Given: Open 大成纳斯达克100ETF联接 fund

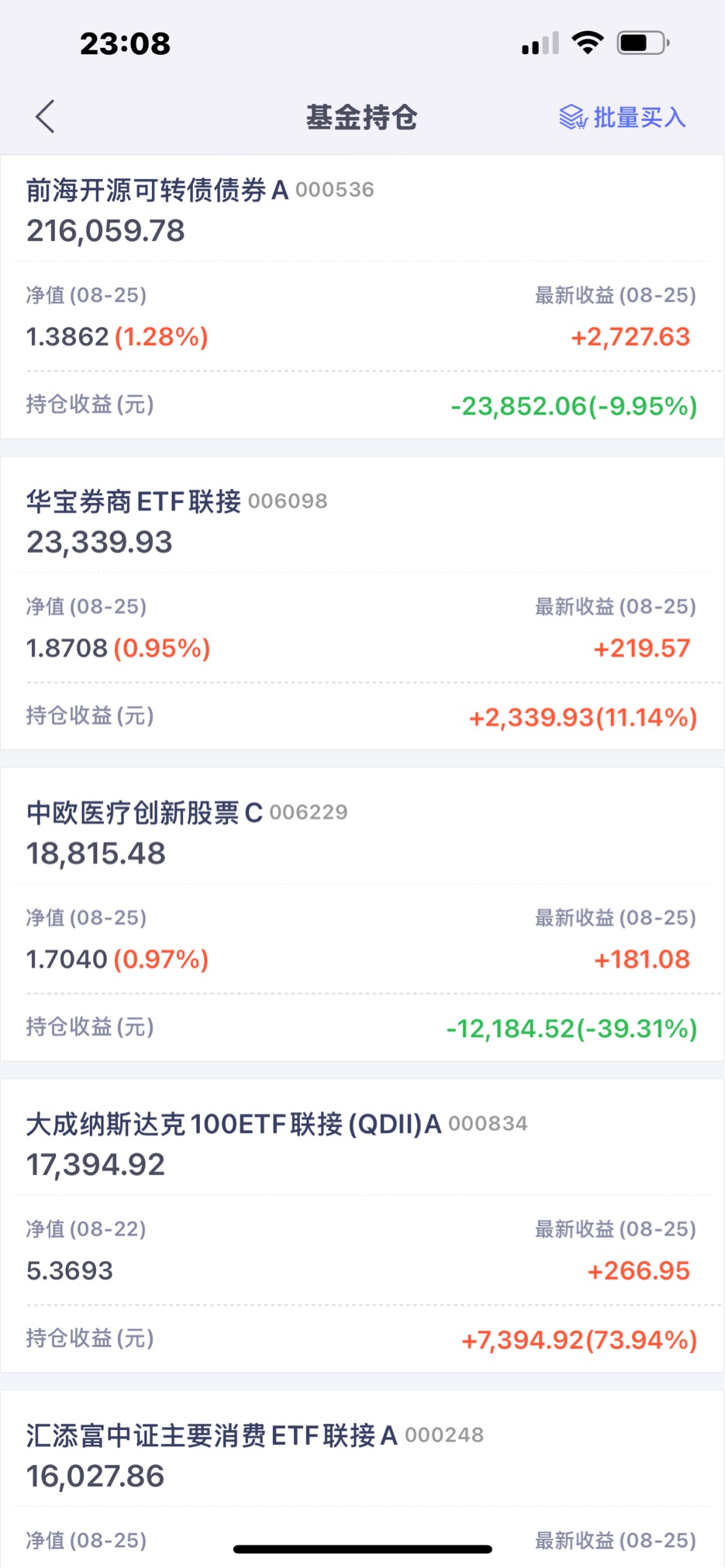Looking at the screenshot, I should point(362,1225).
